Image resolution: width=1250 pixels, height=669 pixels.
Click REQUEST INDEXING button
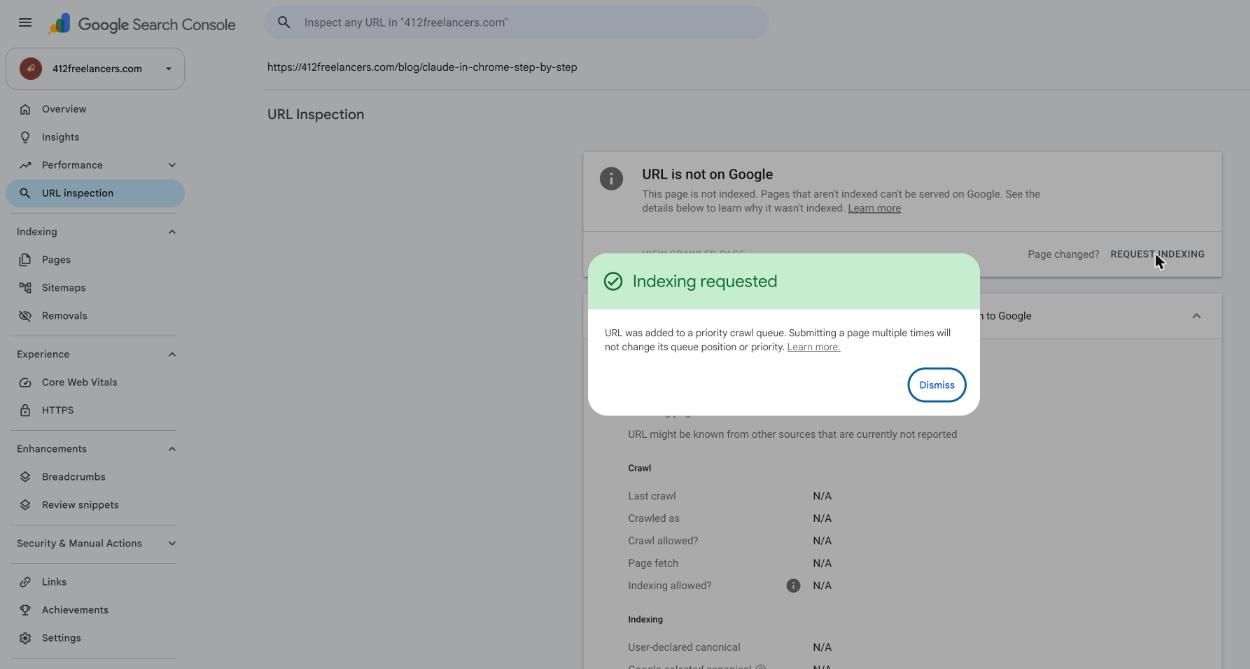pyautogui.click(x=1157, y=254)
